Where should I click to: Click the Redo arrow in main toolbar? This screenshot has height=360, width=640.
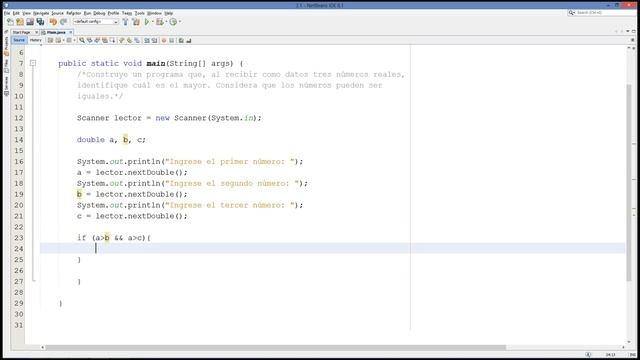(63, 22)
